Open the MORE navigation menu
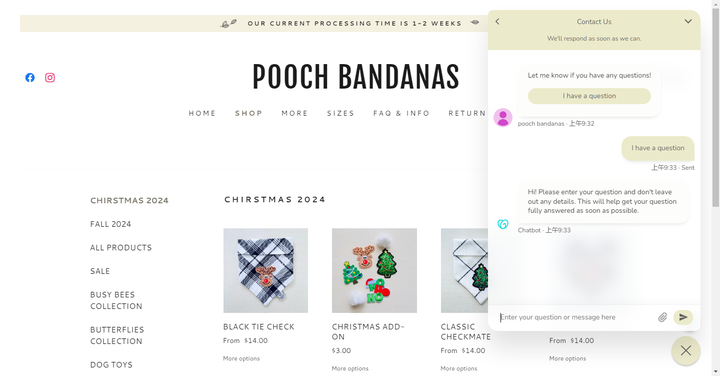 [295, 113]
